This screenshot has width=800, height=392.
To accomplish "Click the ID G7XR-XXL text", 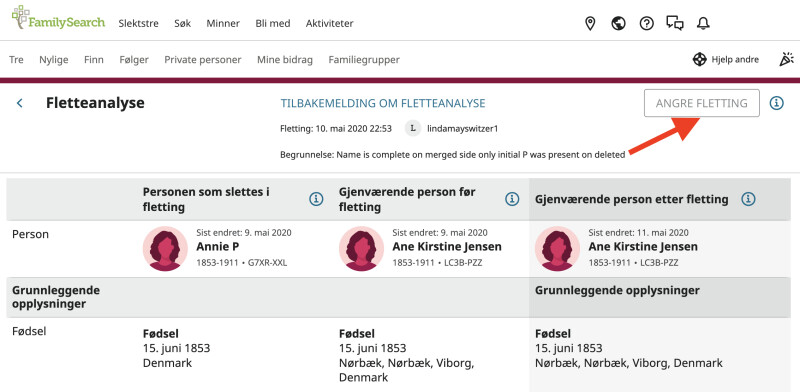I will [x=267, y=263].
